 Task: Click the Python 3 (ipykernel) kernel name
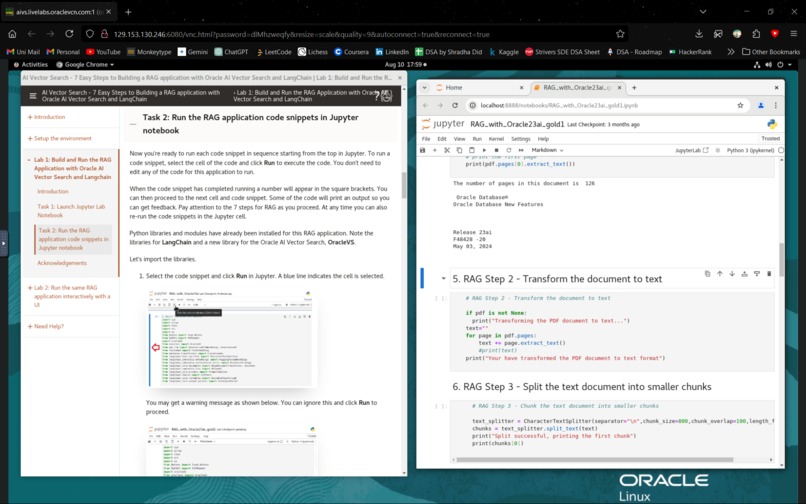750,150
